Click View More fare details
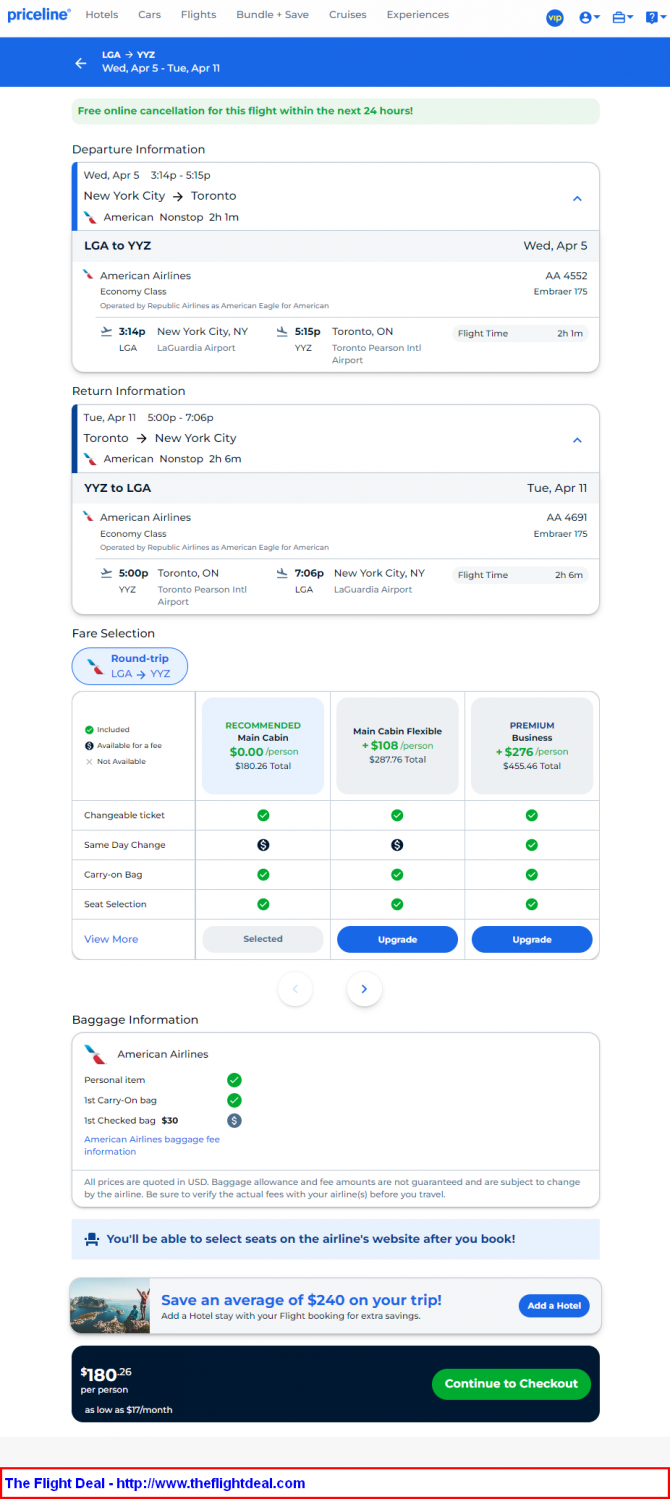The image size is (670, 1499). 111,939
